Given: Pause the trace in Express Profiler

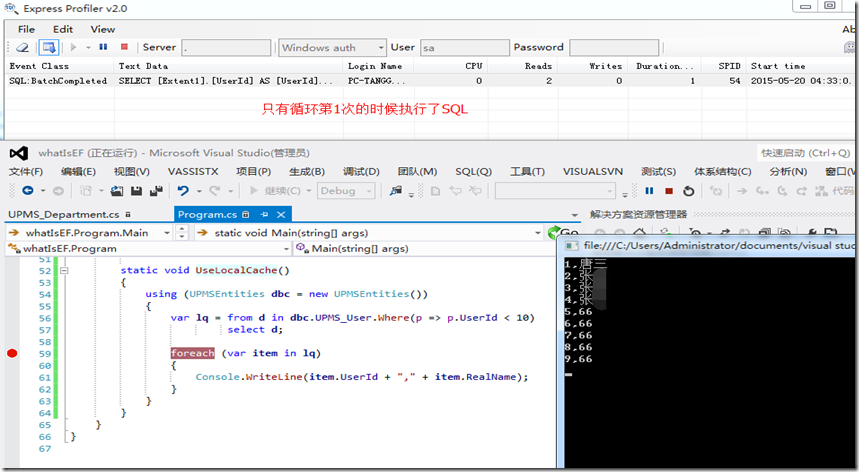Looking at the screenshot, I should (x=103, y=47).
